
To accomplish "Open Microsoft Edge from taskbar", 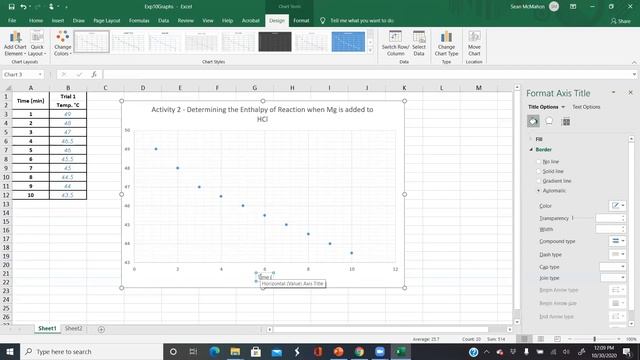I will coord(214,351).
